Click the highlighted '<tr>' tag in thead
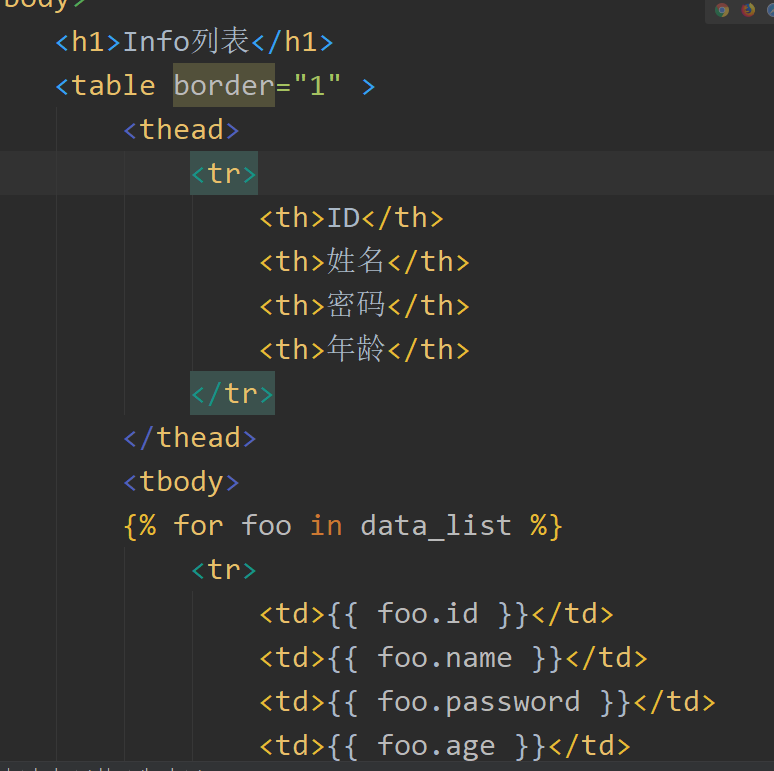 pos(224,173)
